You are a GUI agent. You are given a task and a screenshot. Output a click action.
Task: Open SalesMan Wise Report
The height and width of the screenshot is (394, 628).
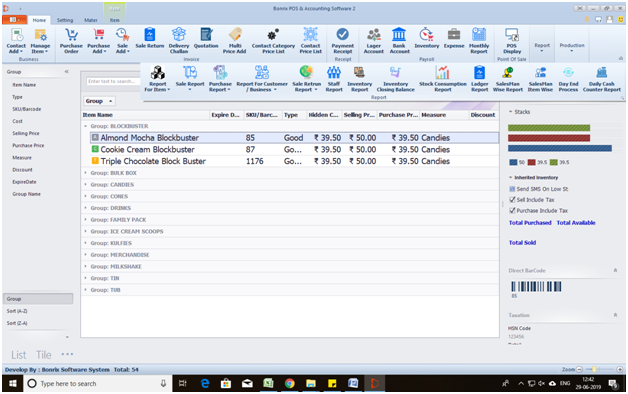(x=508, y=79)
